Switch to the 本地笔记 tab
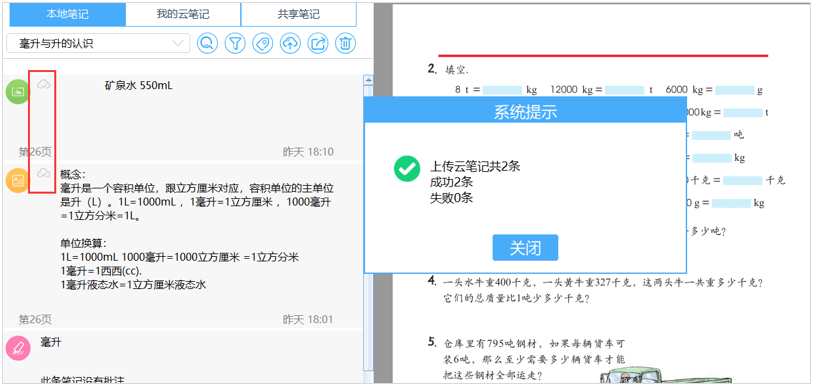 tap(68, 15)
